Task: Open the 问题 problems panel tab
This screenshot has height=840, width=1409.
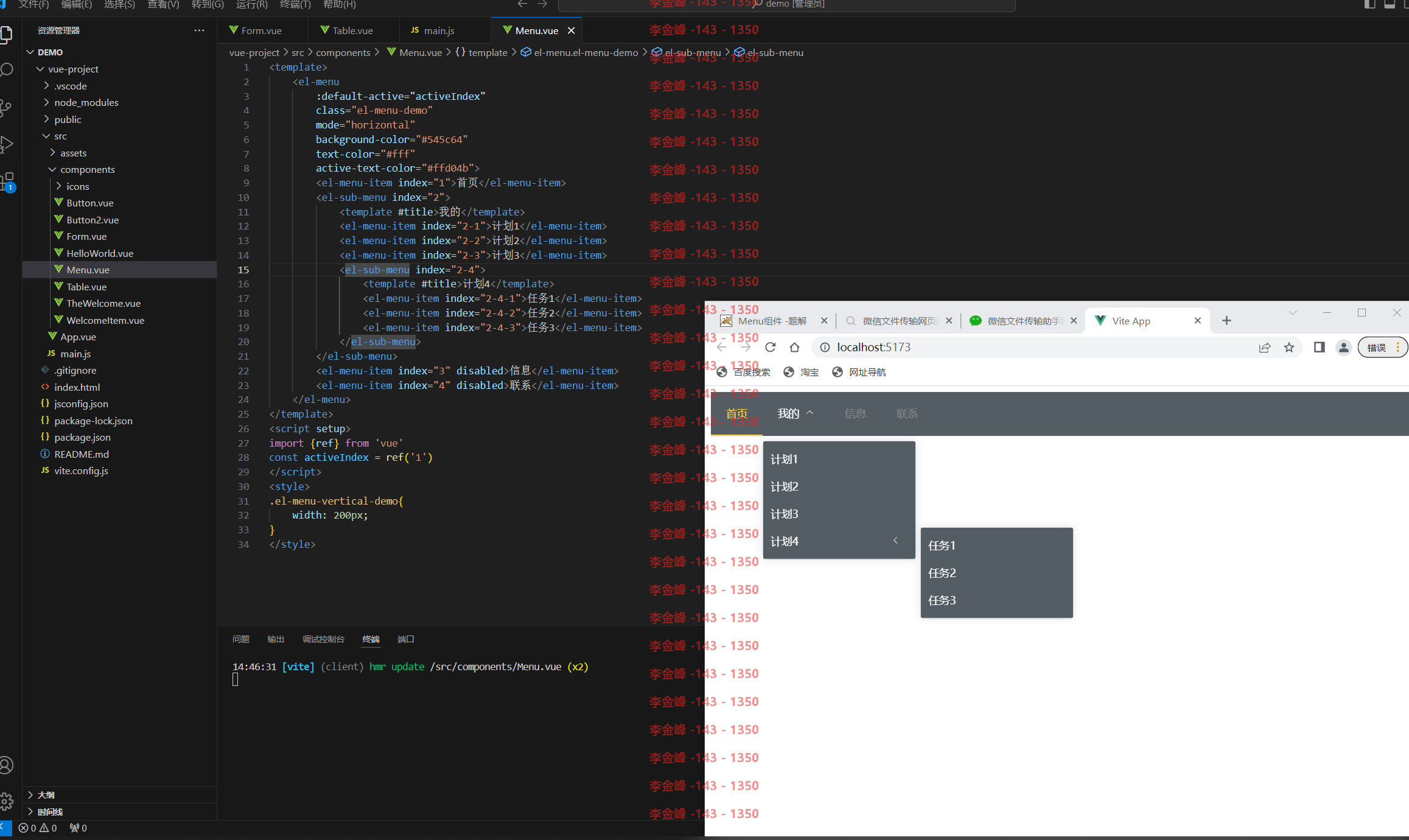Action: 241,639
